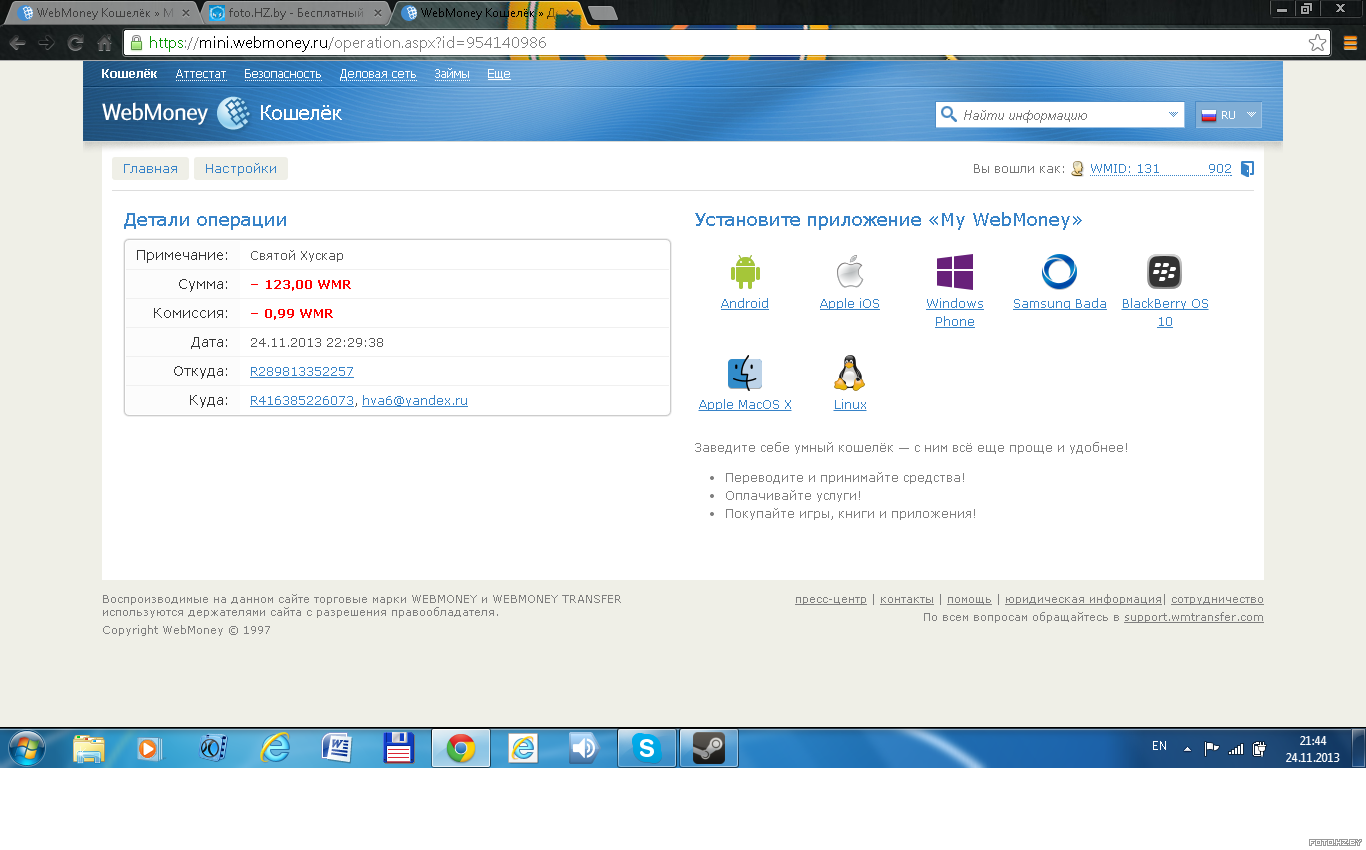The width and height of the screenshot is (1366, 850).
Task: Click the speaker icon on the taskbar
Action: pos(585,748)
